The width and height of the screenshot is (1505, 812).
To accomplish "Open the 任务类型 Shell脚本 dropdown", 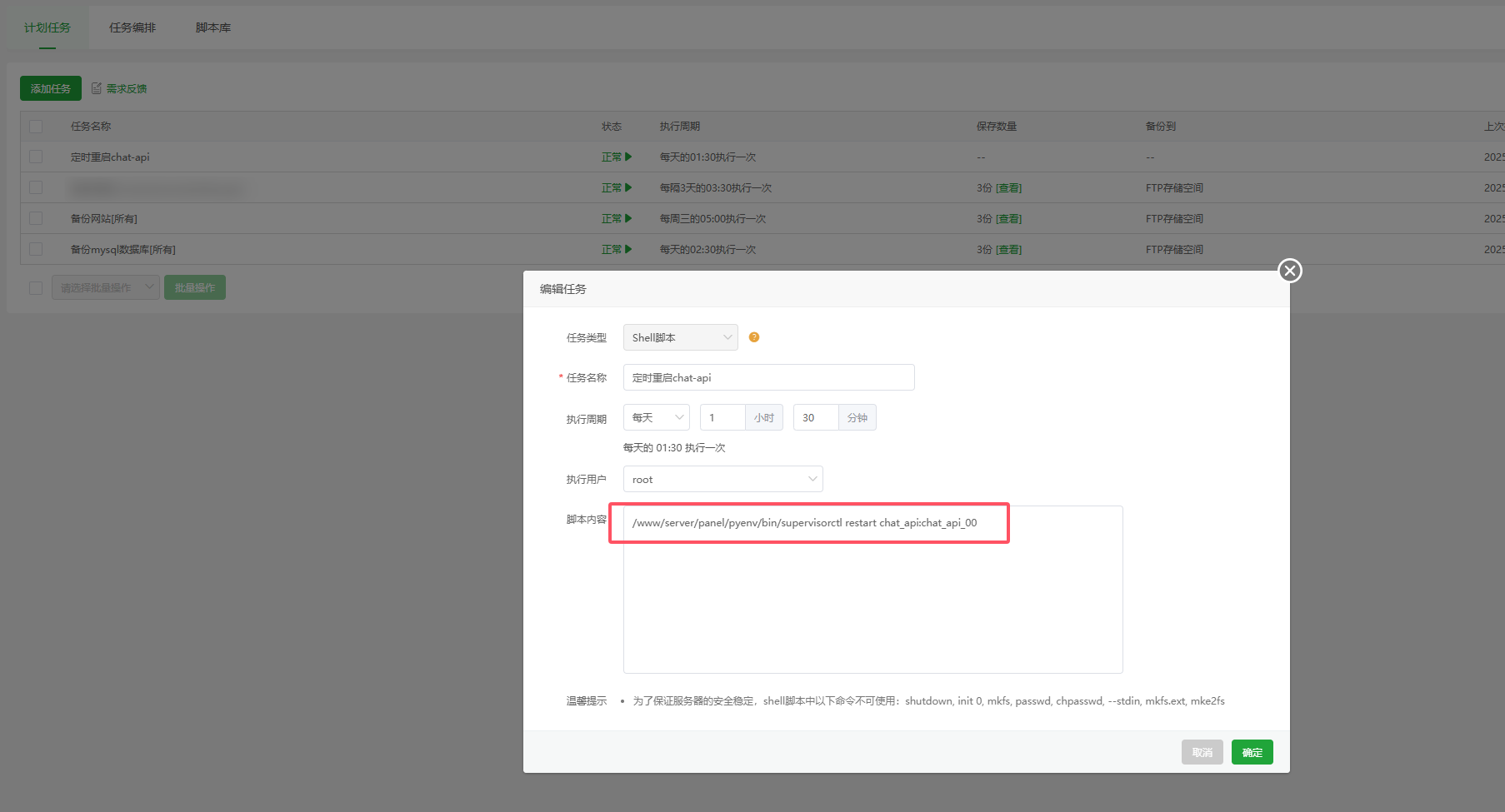I will 680,337.
